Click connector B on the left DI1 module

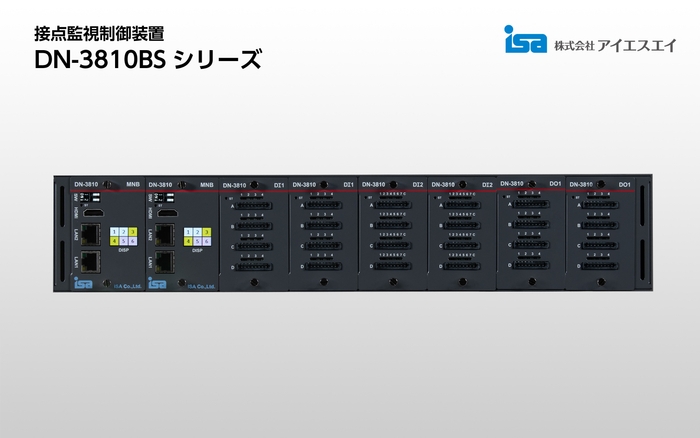click(x=254, y=226)
